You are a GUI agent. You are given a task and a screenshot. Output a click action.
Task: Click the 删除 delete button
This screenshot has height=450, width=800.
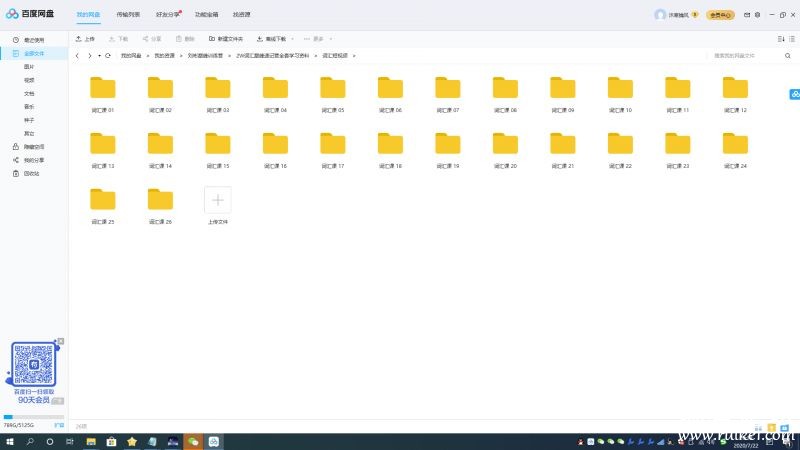185,39
